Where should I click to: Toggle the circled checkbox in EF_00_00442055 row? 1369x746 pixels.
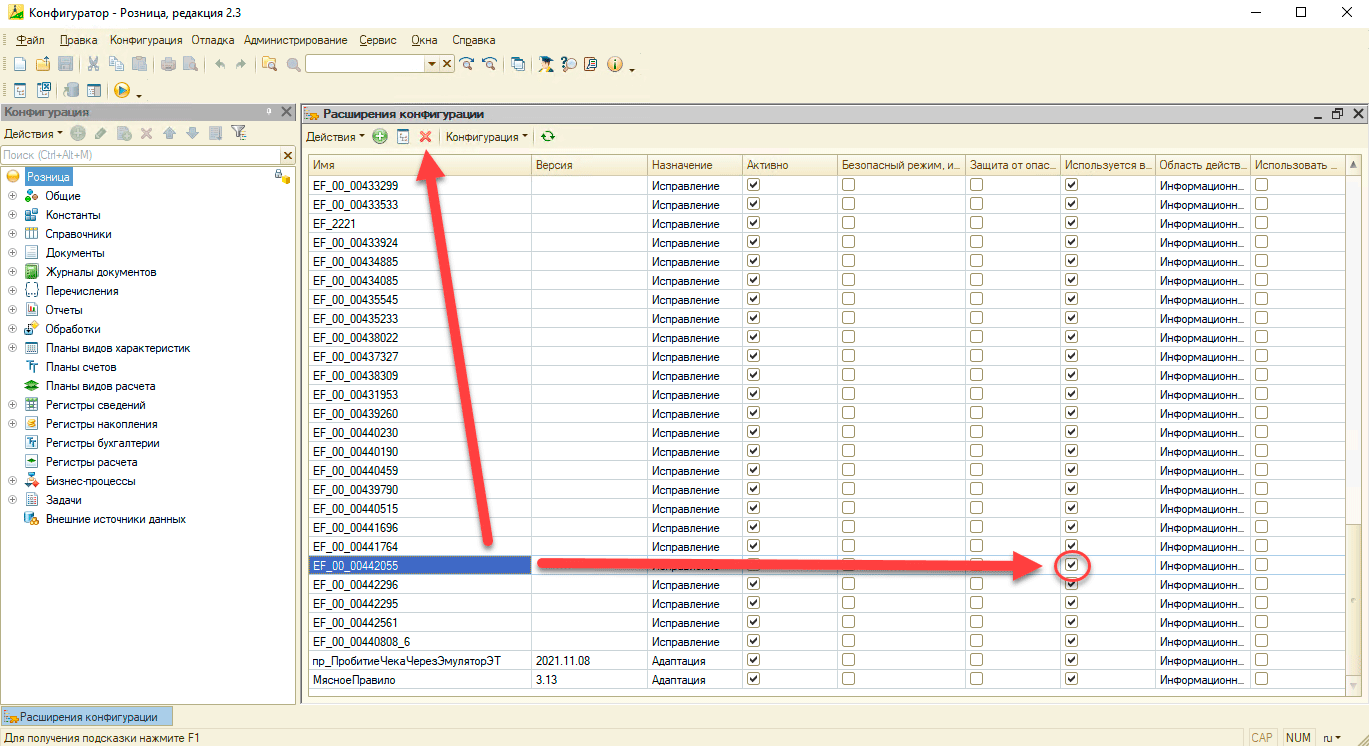tap(1071, 566)
